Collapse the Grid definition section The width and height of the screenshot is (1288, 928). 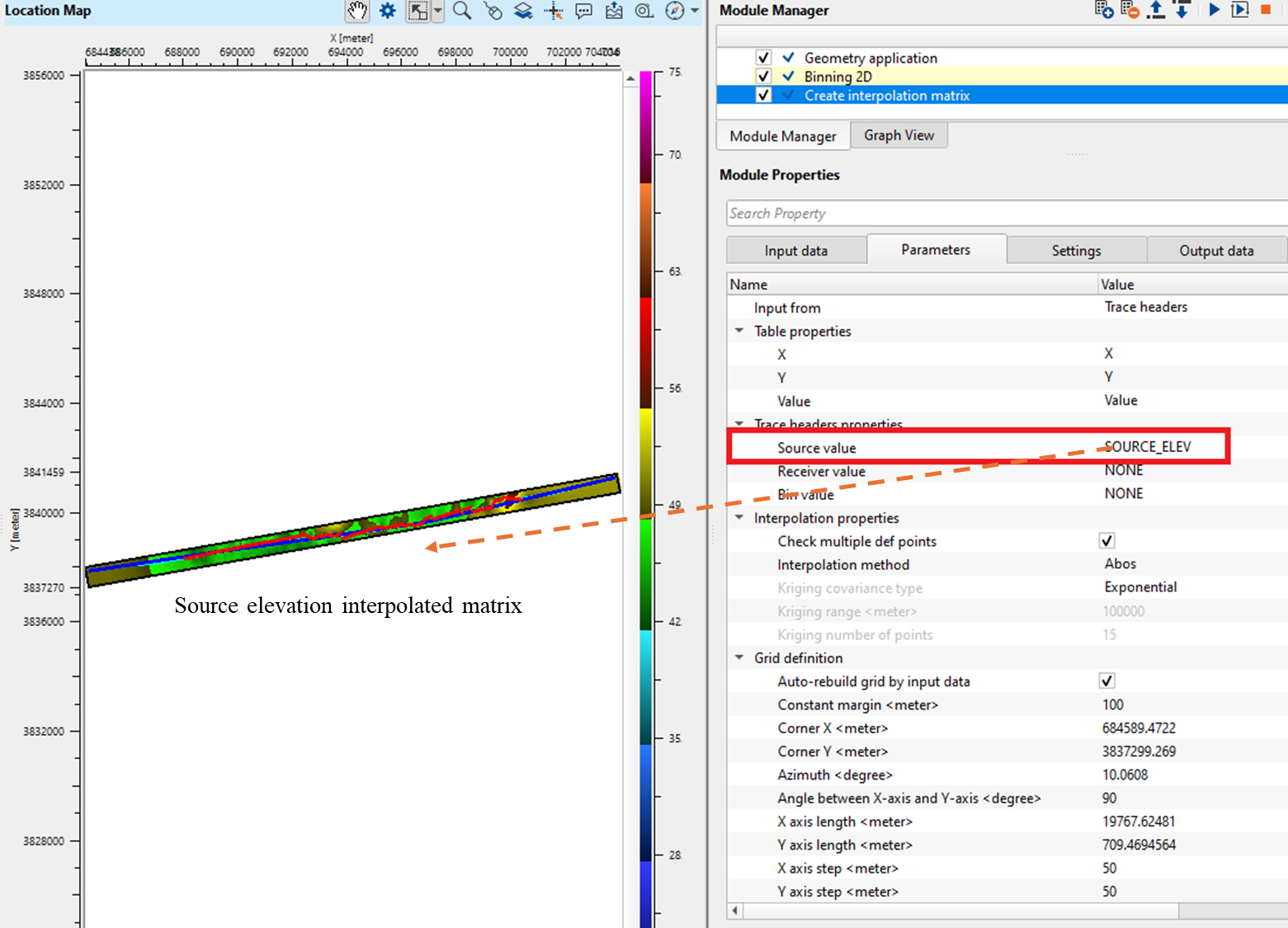coord(738,657)
